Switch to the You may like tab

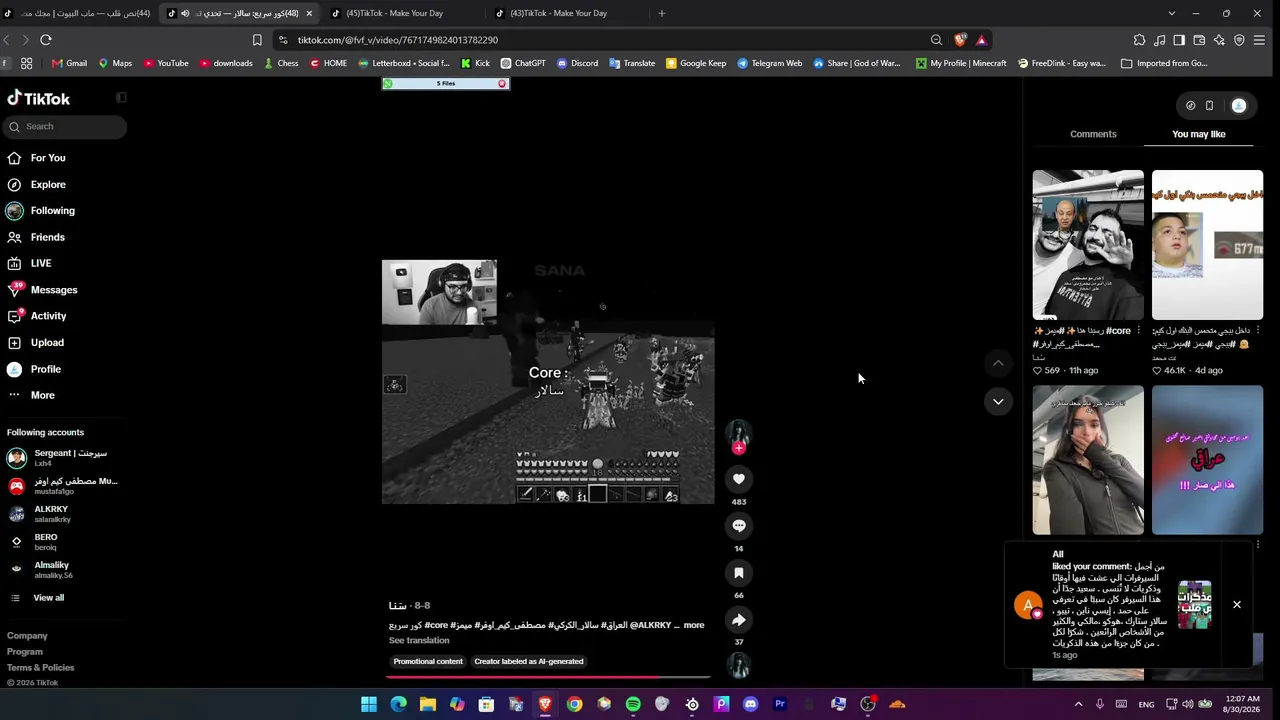[x=1198, y=134]
